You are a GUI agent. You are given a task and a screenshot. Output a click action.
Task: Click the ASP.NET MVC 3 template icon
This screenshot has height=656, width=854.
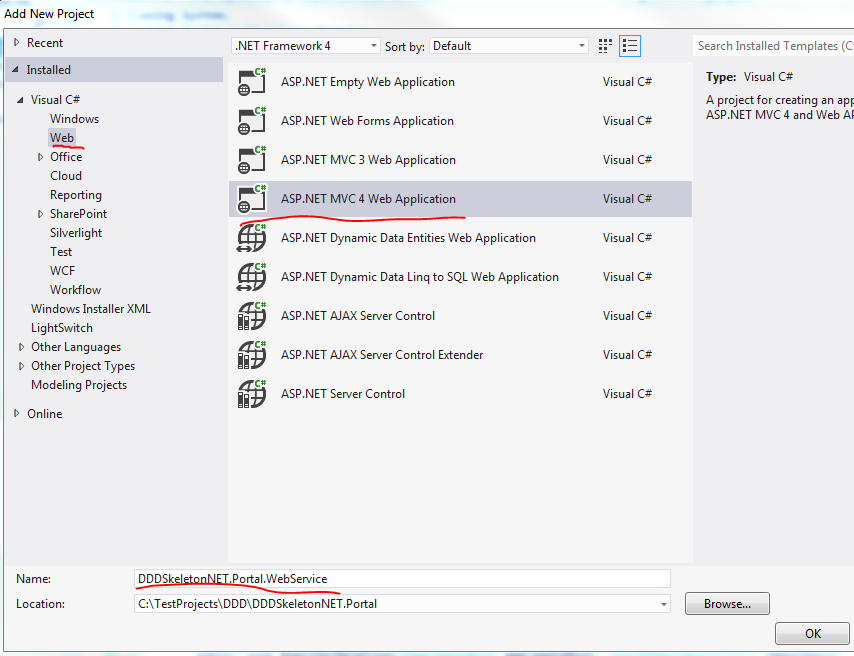[x=252, y=160]
